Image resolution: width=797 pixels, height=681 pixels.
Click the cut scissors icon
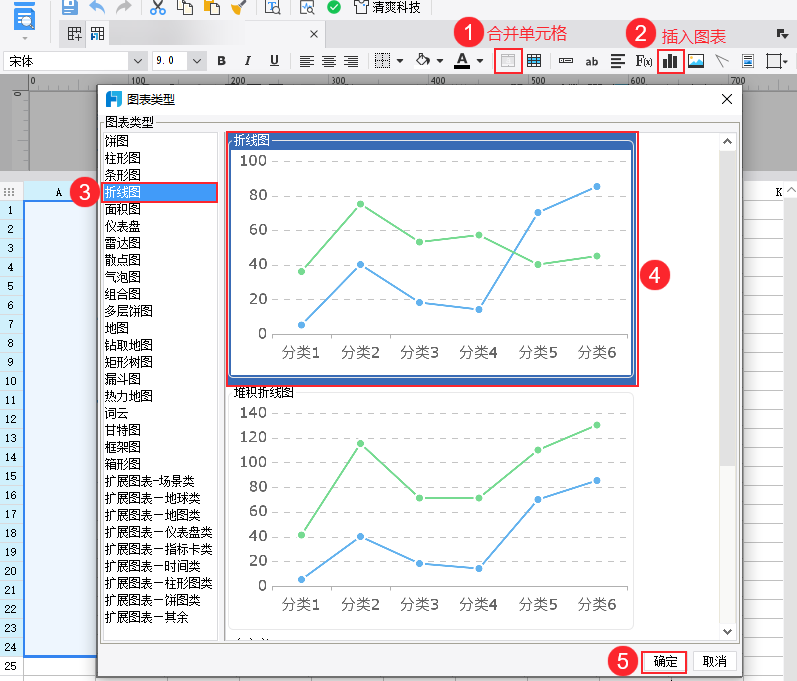click(158, 7)
